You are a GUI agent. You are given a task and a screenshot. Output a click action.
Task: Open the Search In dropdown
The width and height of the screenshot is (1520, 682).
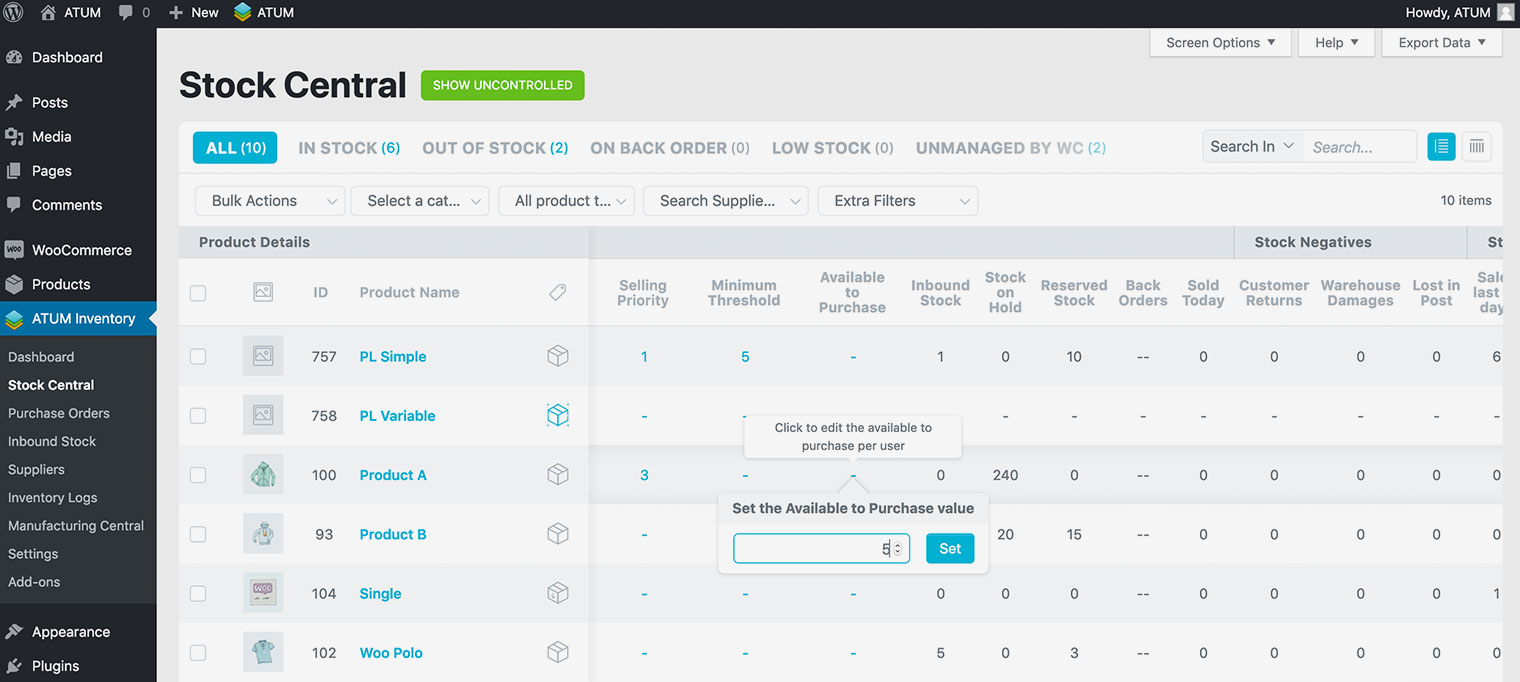(x=1252, y=147)
